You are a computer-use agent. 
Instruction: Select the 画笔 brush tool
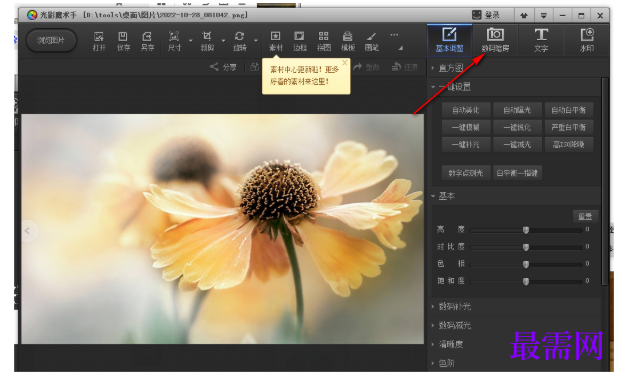(372, 41)
